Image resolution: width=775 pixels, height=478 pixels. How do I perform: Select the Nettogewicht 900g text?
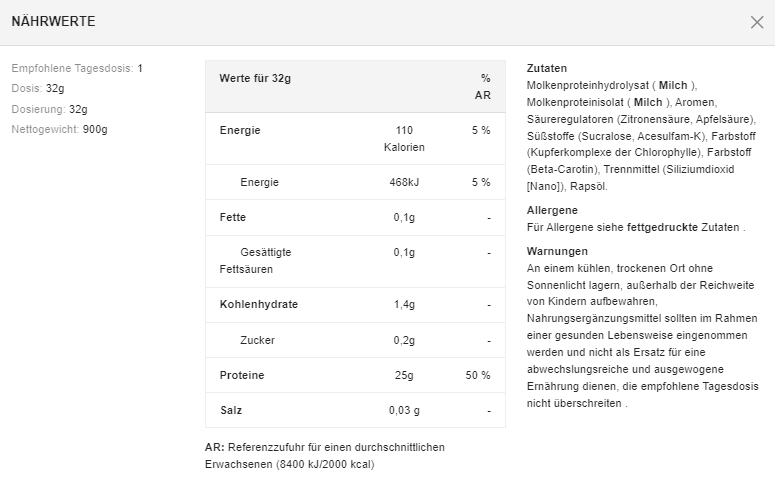(59, 130)
